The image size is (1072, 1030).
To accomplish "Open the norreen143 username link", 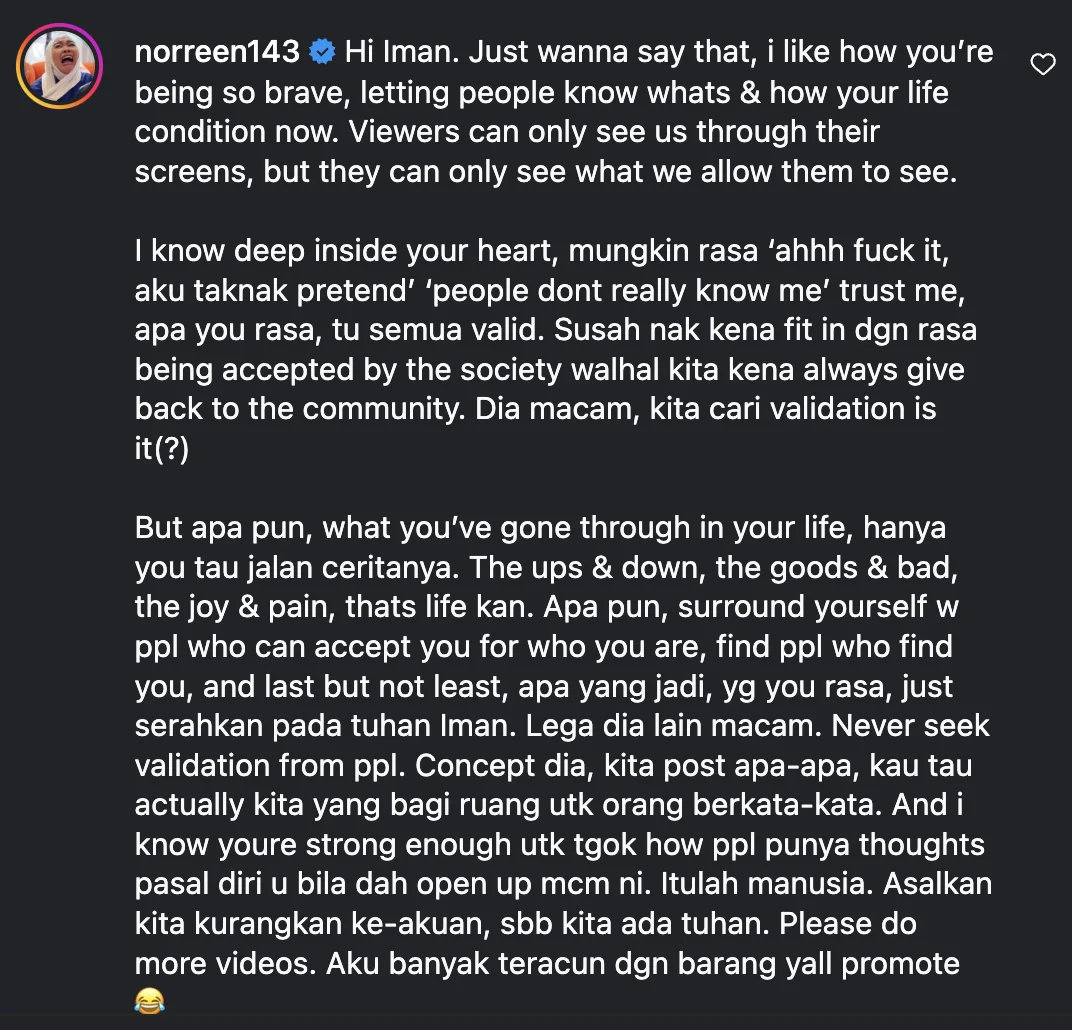I will point(218,52).
